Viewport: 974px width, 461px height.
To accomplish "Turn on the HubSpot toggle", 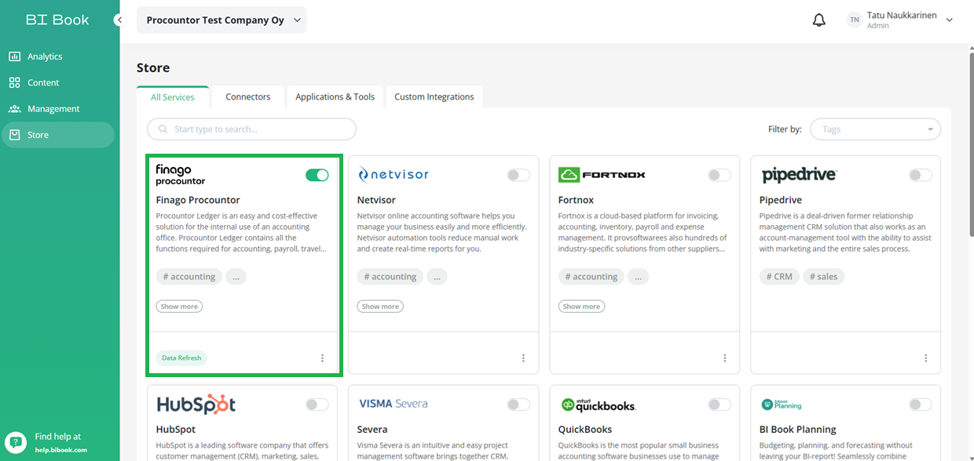I will click(x=317, y=404).
